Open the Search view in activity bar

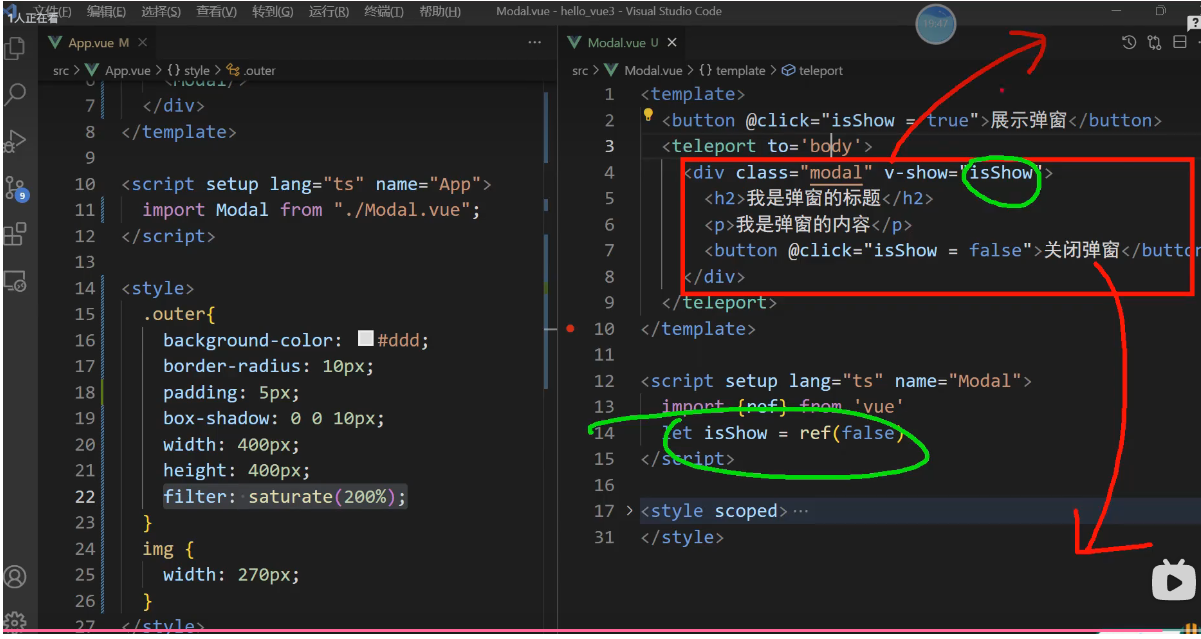coord(15,95)
